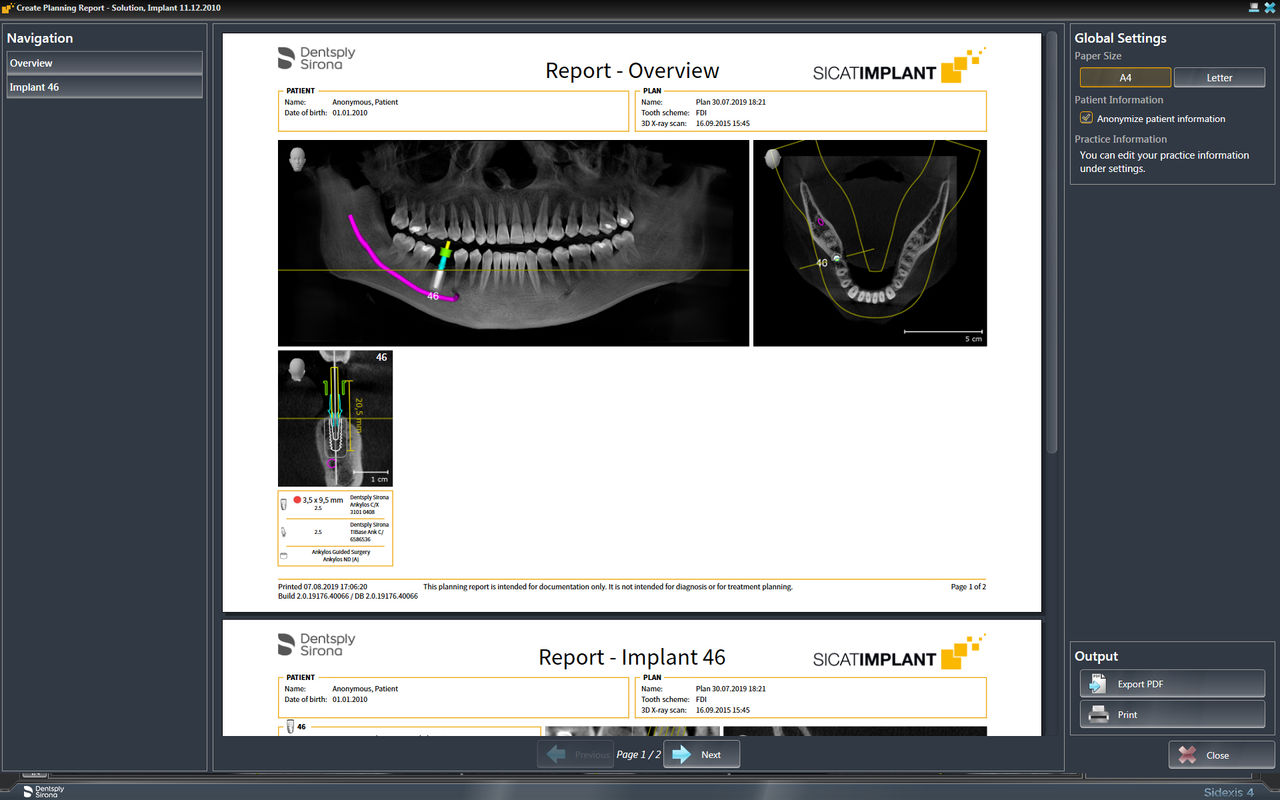Select Implant 46 in the Navigation panel
This screenshot has width=1280, height=800.
tap(104, 86)
